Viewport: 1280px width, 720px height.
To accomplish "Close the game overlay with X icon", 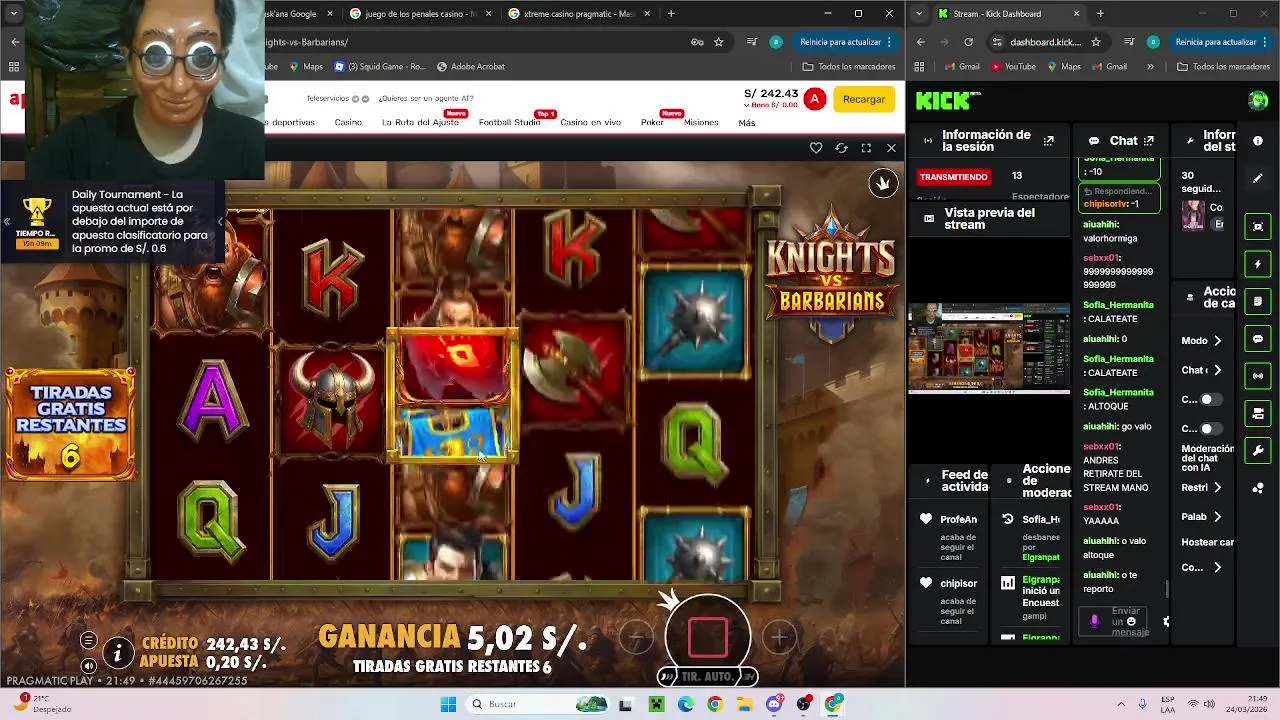I will [x=891, y=148].
